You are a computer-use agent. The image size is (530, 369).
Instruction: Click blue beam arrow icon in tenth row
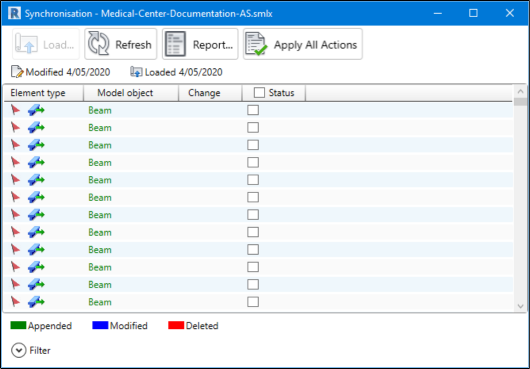coord(36,267)
